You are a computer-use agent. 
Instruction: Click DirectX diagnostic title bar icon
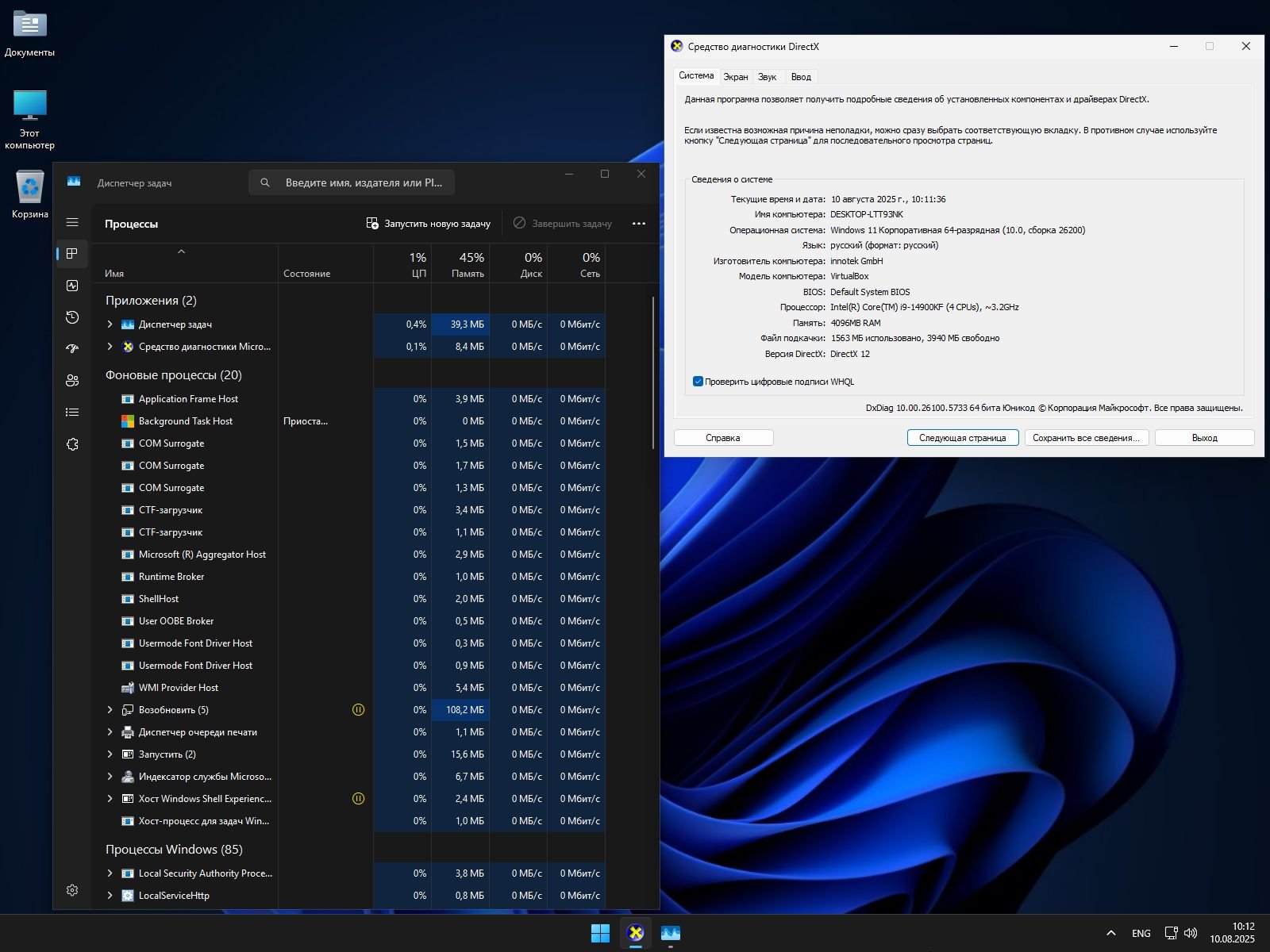tap(676, 46)
